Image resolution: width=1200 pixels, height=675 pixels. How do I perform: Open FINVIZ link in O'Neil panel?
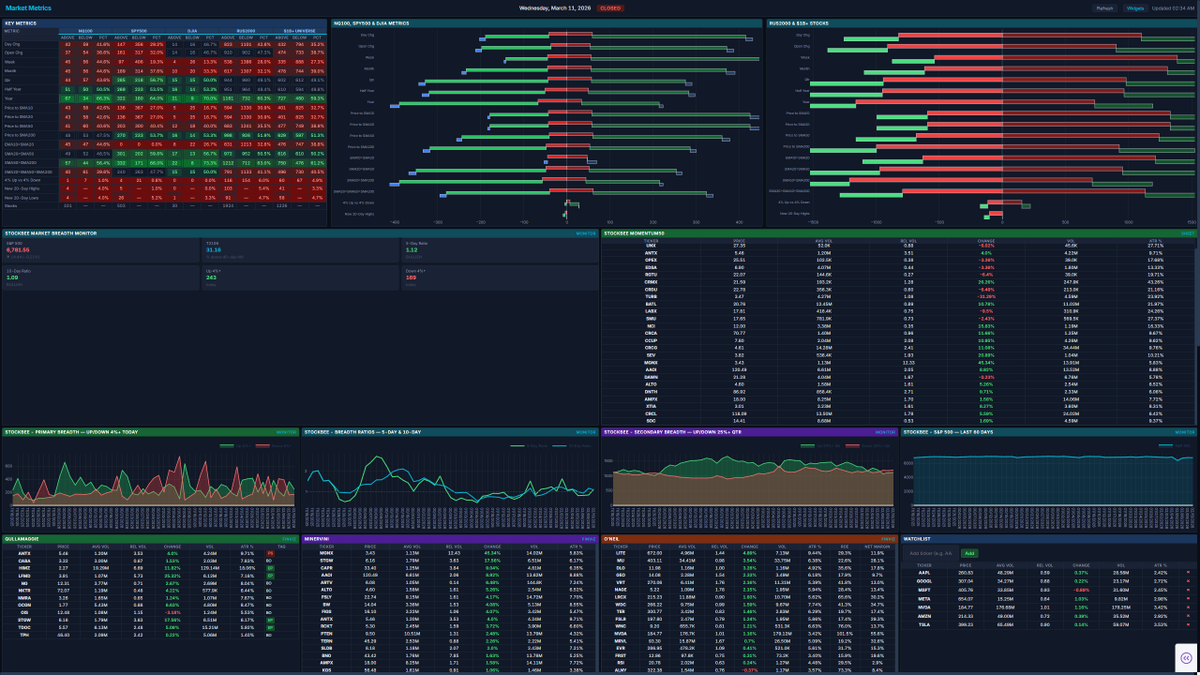888,539
